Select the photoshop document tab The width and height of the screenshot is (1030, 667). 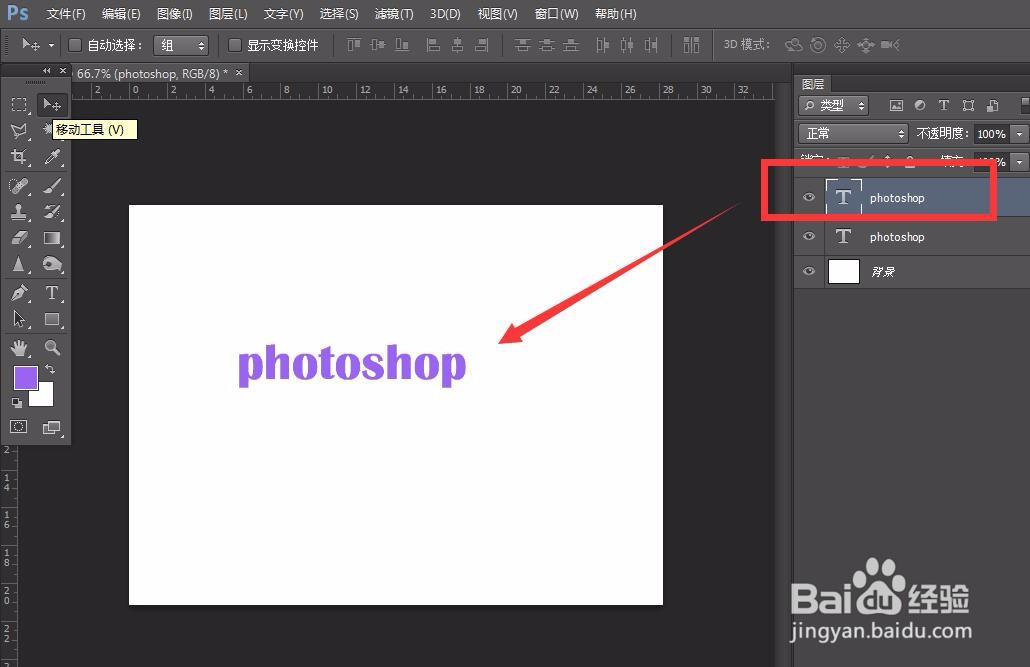tap(152, 74)
